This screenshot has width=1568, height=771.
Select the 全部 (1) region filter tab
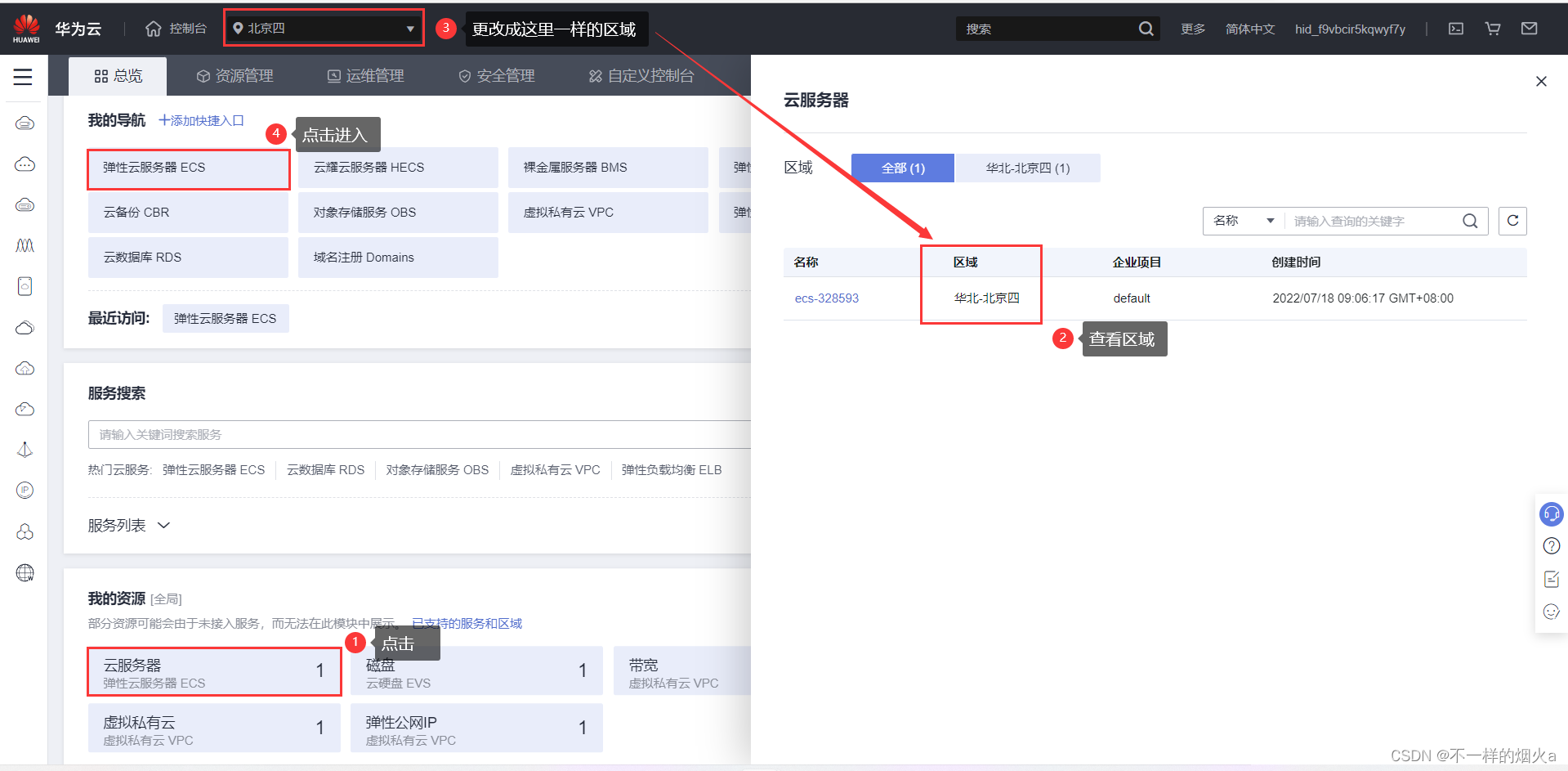(903, 168)
